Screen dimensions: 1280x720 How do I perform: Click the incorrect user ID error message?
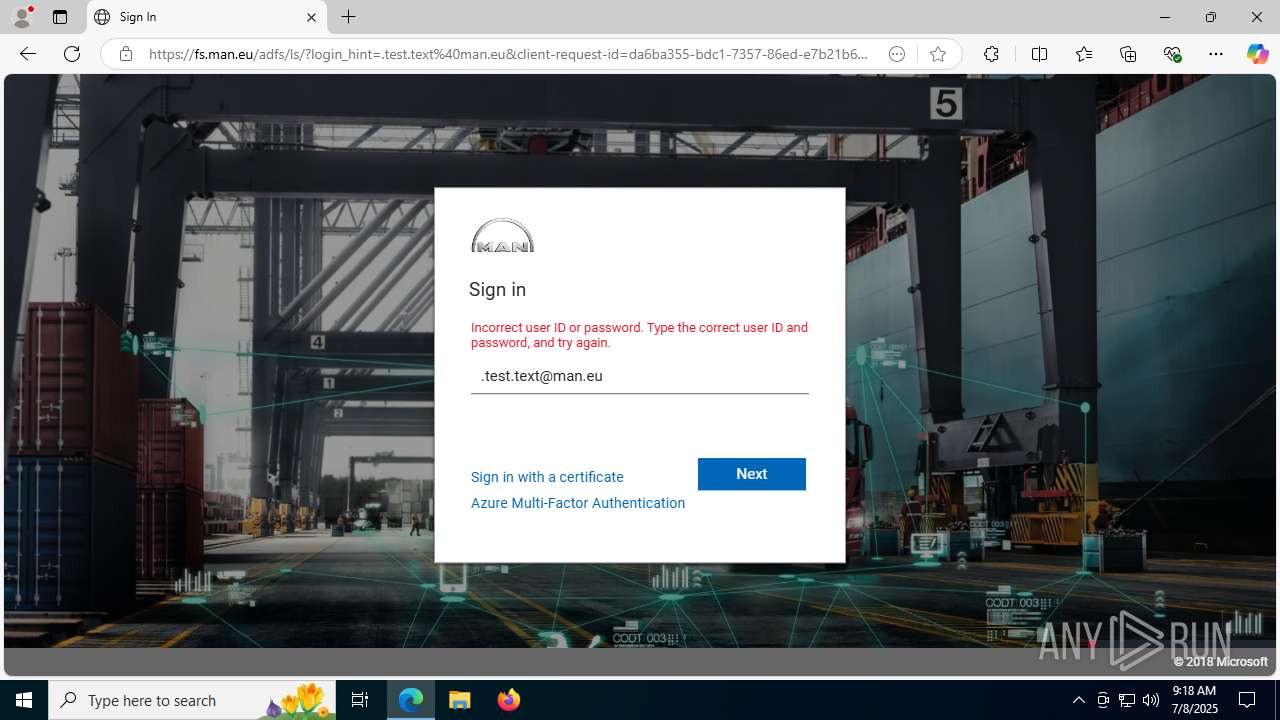[x=640, y=335]
